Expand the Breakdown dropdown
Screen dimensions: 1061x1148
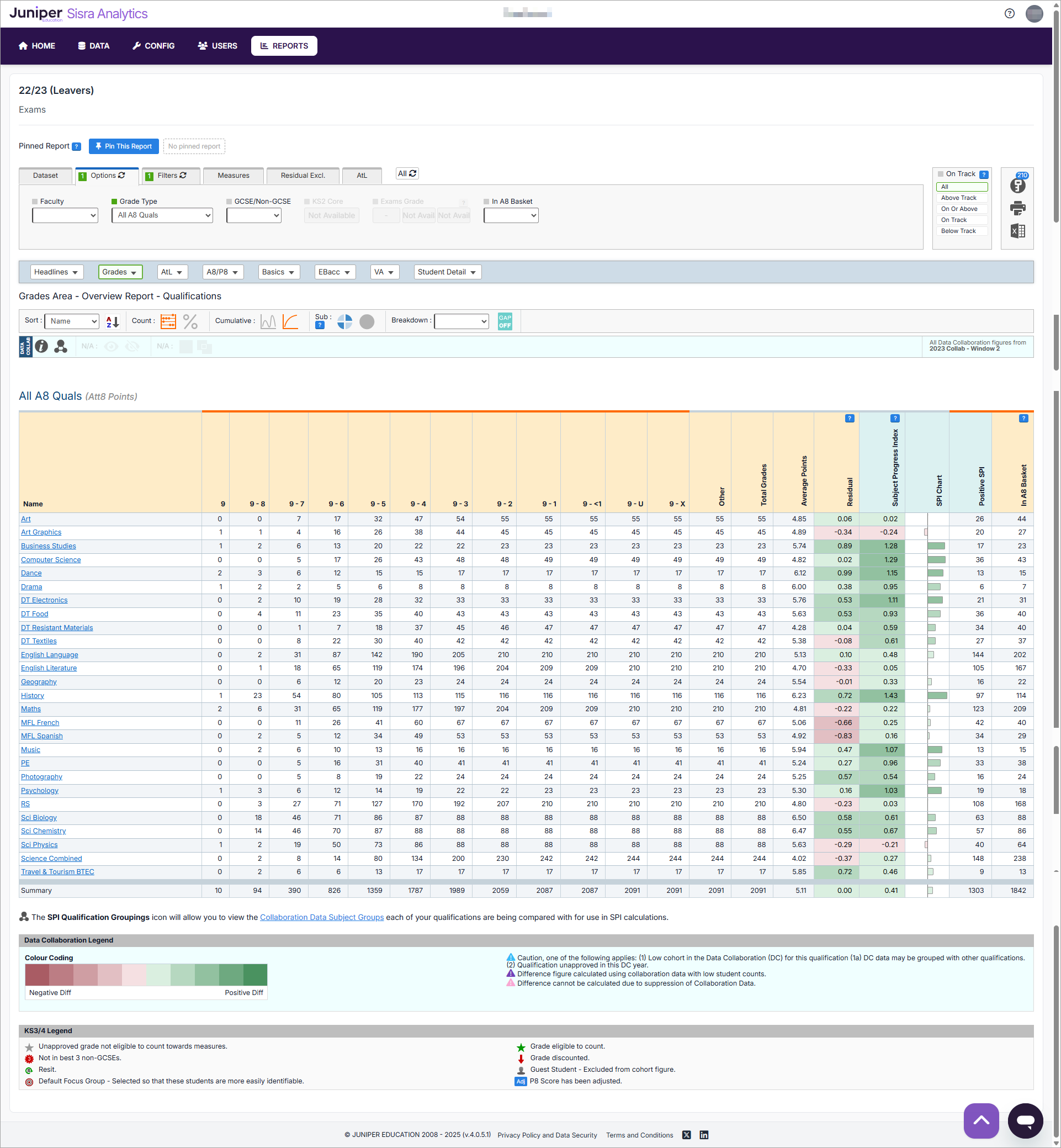(x=461, y=321)
